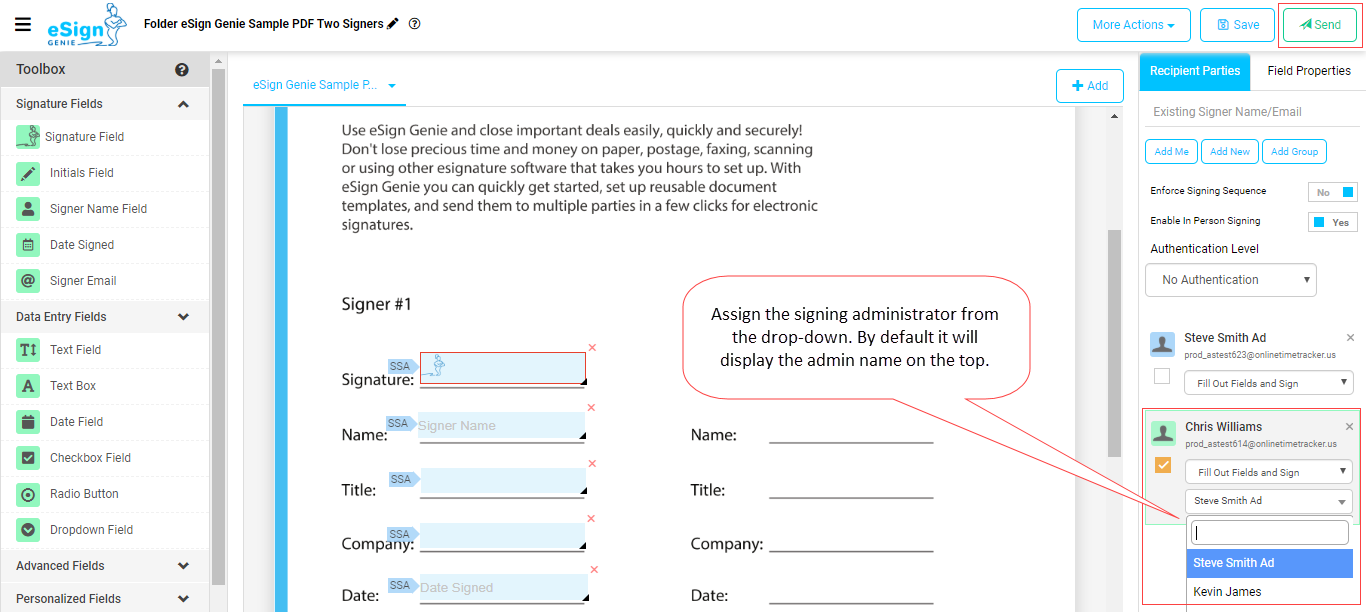
Task: Choose Kevin James from dropdown list
Action: click(x=1270, y=592)
